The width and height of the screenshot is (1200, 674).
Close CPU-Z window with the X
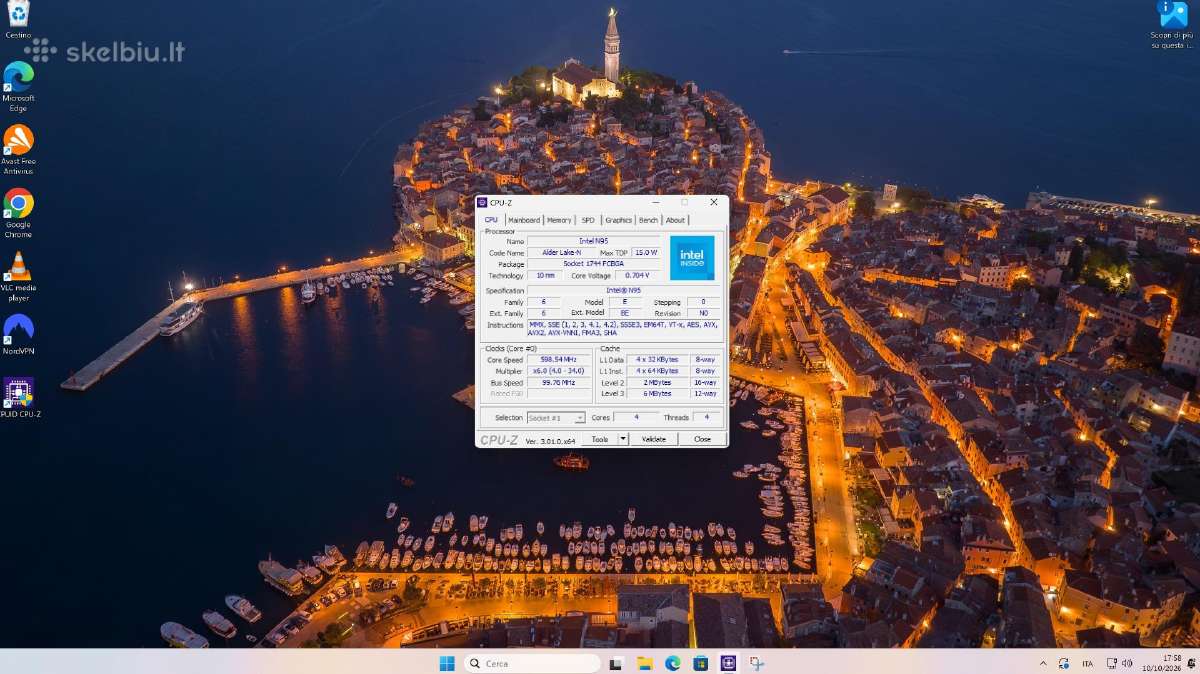click(713, 203)
